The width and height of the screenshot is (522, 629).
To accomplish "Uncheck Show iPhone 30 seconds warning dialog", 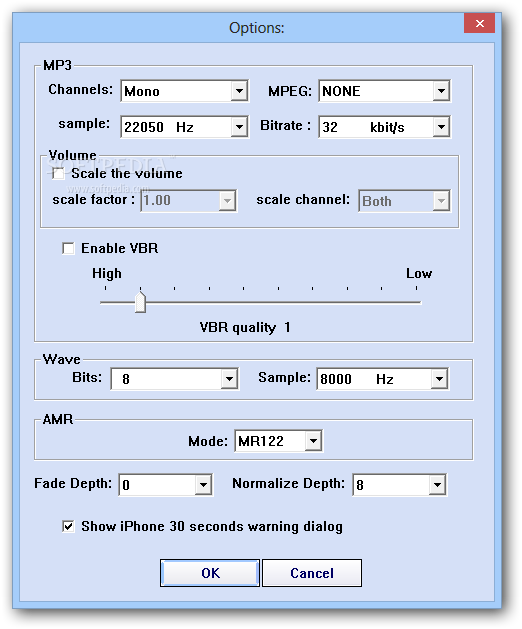I will pyautogui.click(x=68, y=526).
